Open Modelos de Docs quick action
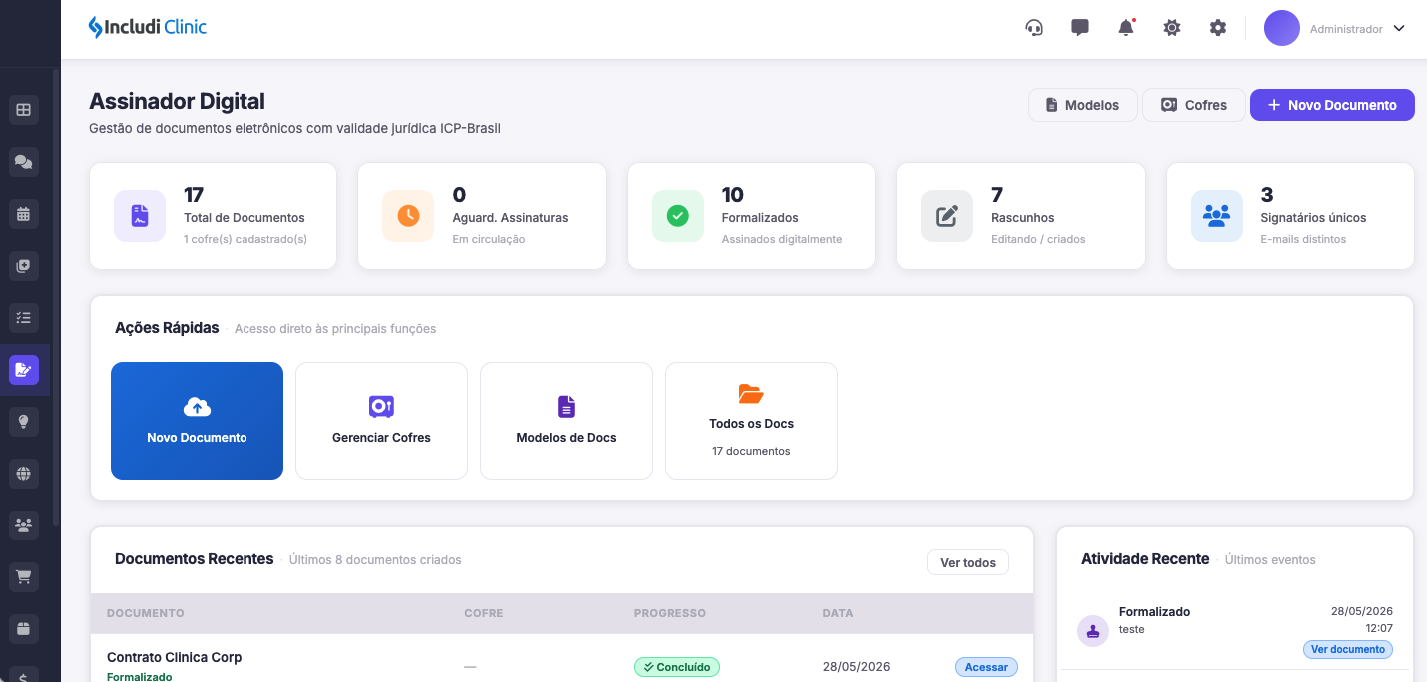 (566, 421)
